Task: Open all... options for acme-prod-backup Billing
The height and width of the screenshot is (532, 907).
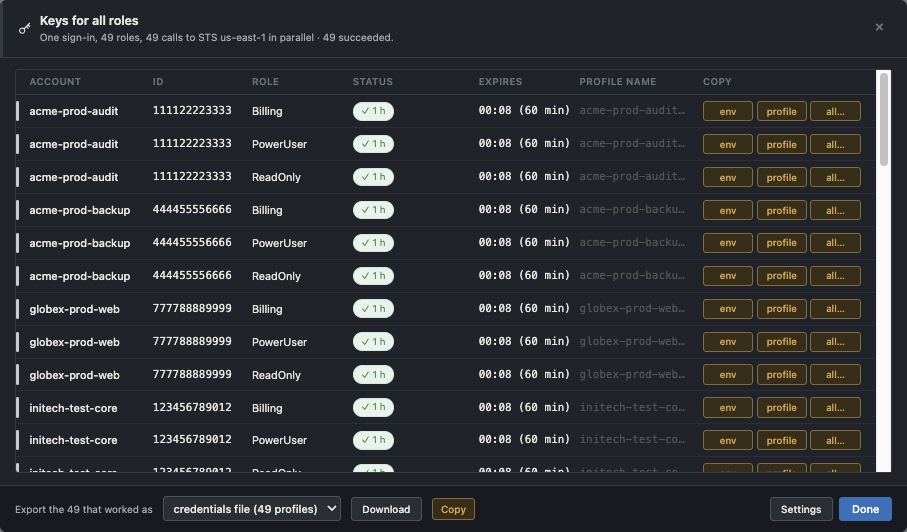Action: click(x=835, y=210)
